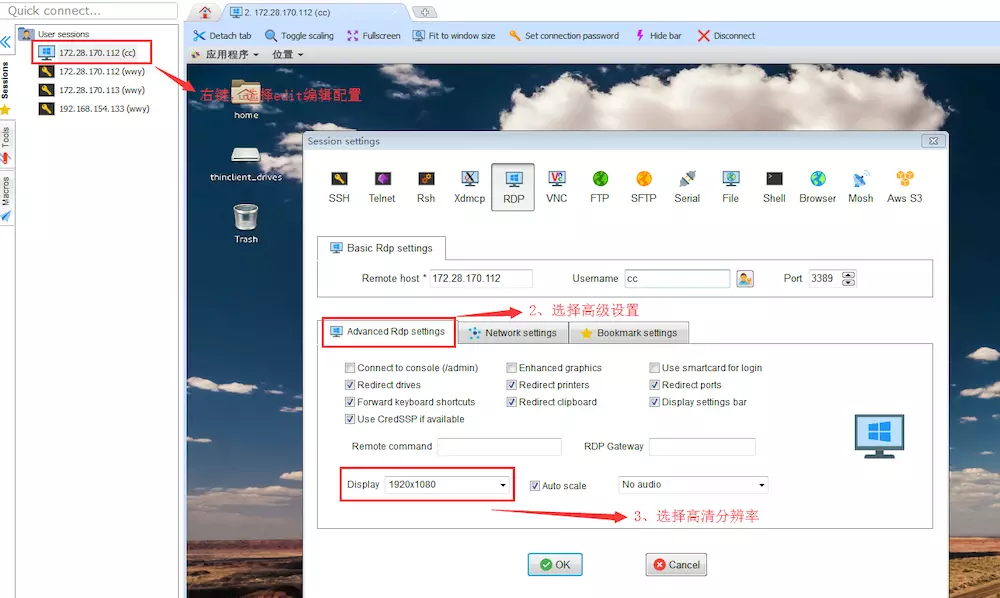Open the Sessions sidebar tab
The image size is (1000, 598).
coord(6,80)
